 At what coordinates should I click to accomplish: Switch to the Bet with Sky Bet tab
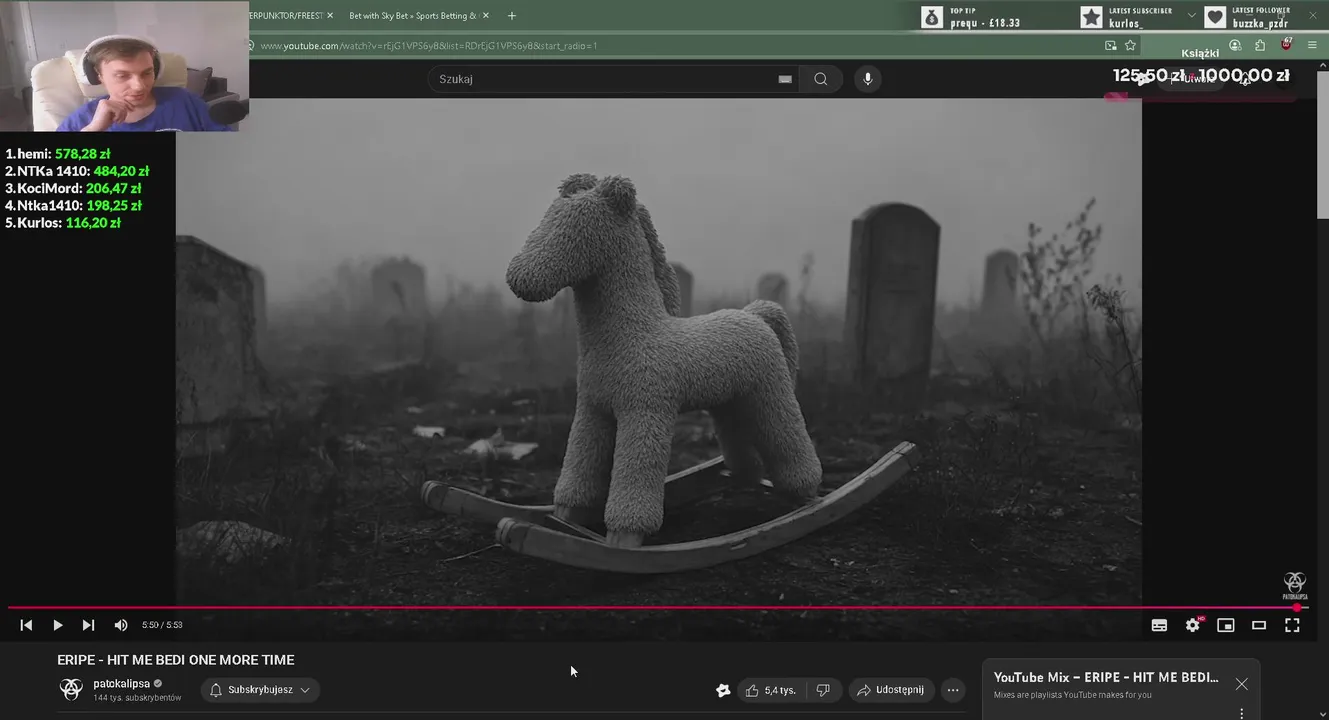tap(414, 16)
